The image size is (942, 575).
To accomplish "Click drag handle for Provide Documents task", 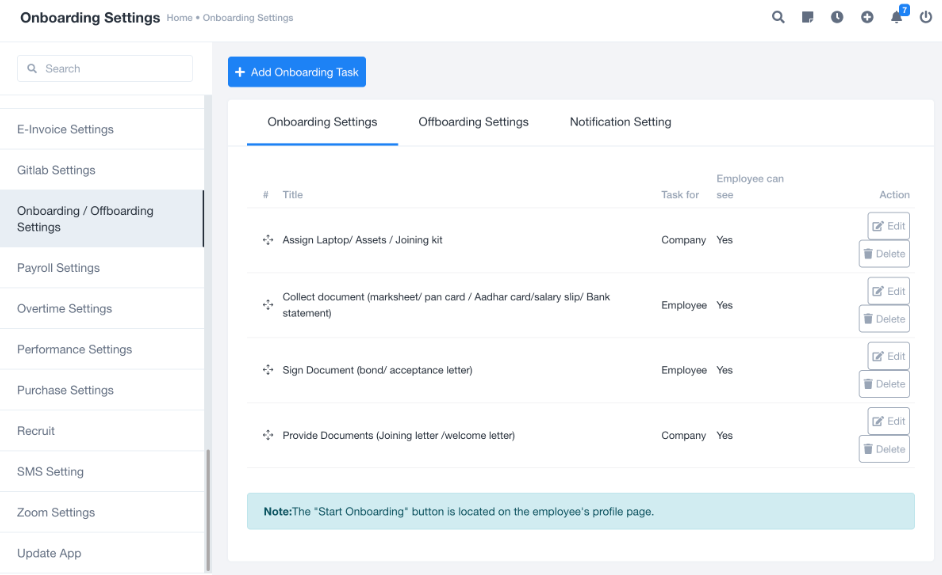I will 268,435.
